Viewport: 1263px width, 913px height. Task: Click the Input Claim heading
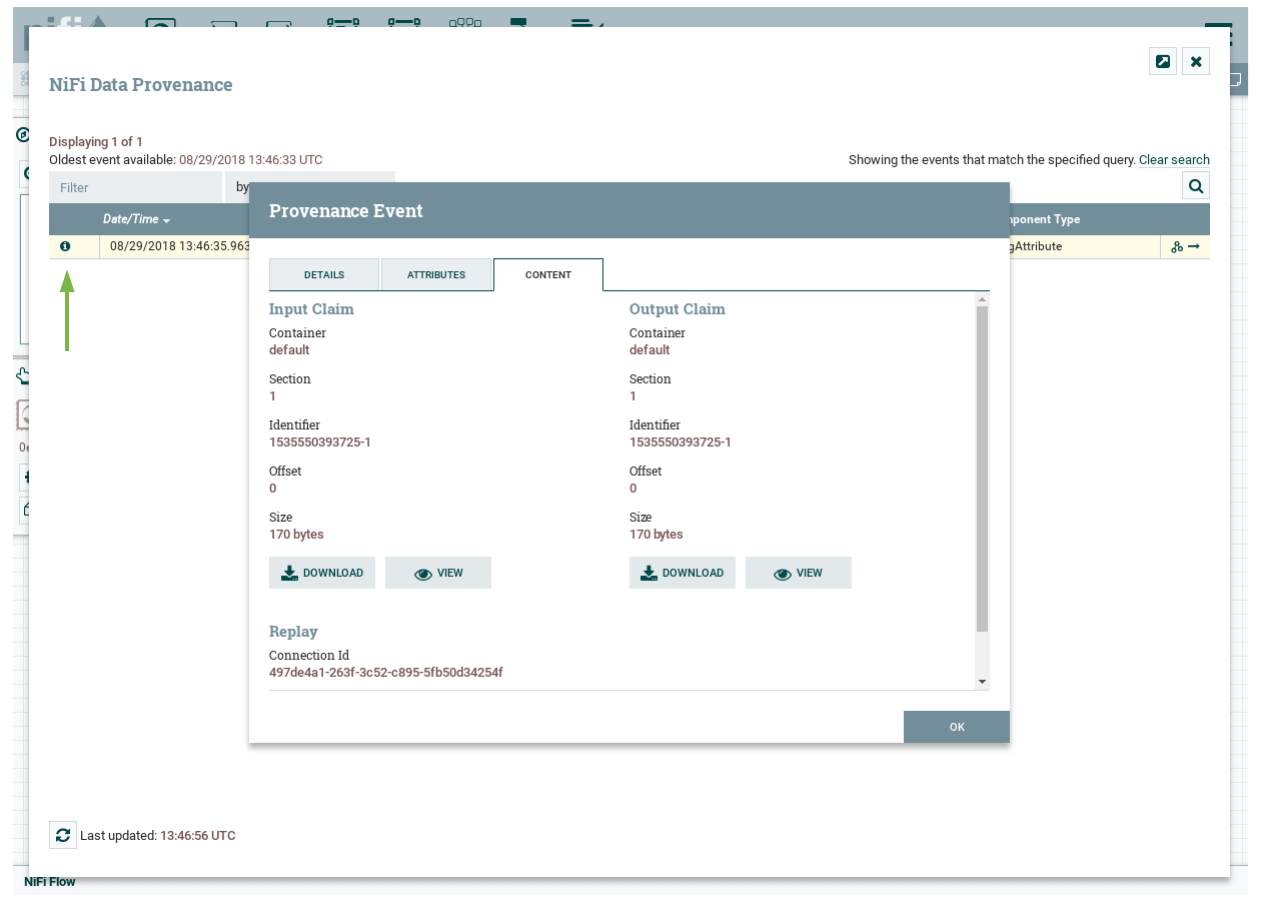pyautogui.click(x=311, y=309)
